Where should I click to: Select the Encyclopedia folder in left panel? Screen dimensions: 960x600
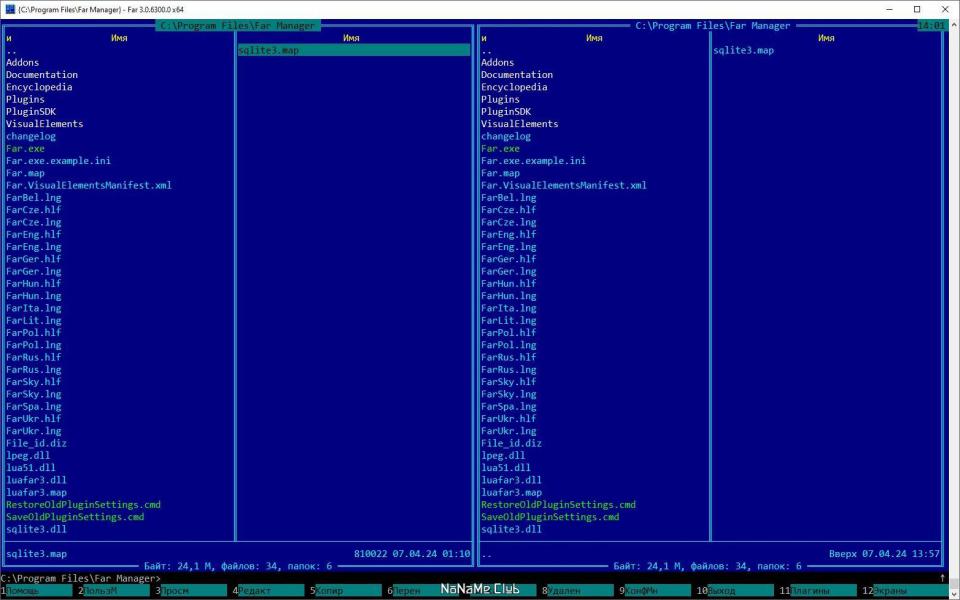(x=39, y=87)
